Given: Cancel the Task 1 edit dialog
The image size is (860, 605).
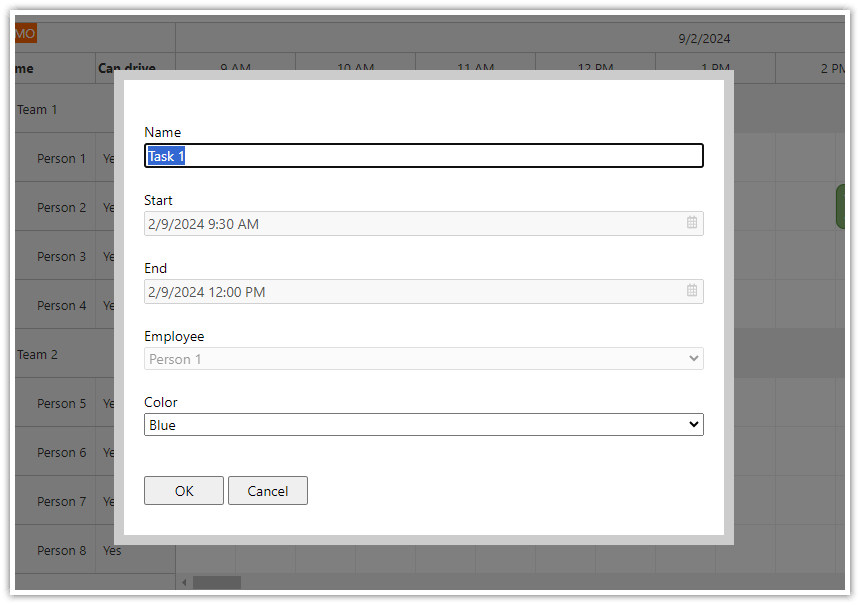Looking at the screenshot, I should coord(267,490).
